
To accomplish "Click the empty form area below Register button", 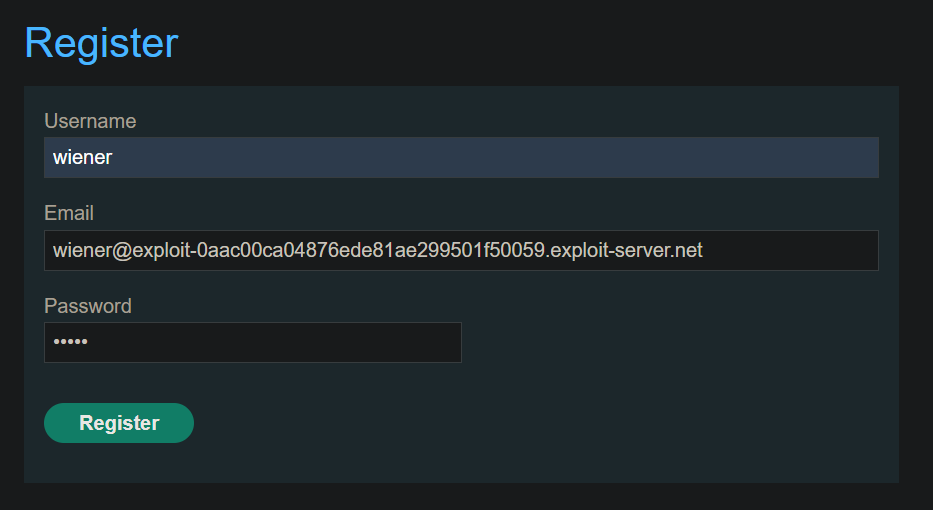I will tap(461, 463).
